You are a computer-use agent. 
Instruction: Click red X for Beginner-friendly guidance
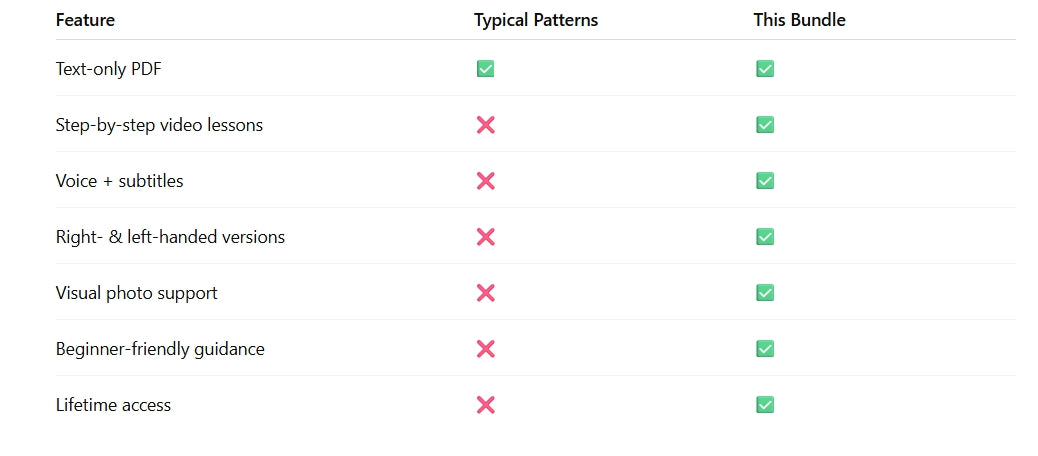(x=485, y=349)
